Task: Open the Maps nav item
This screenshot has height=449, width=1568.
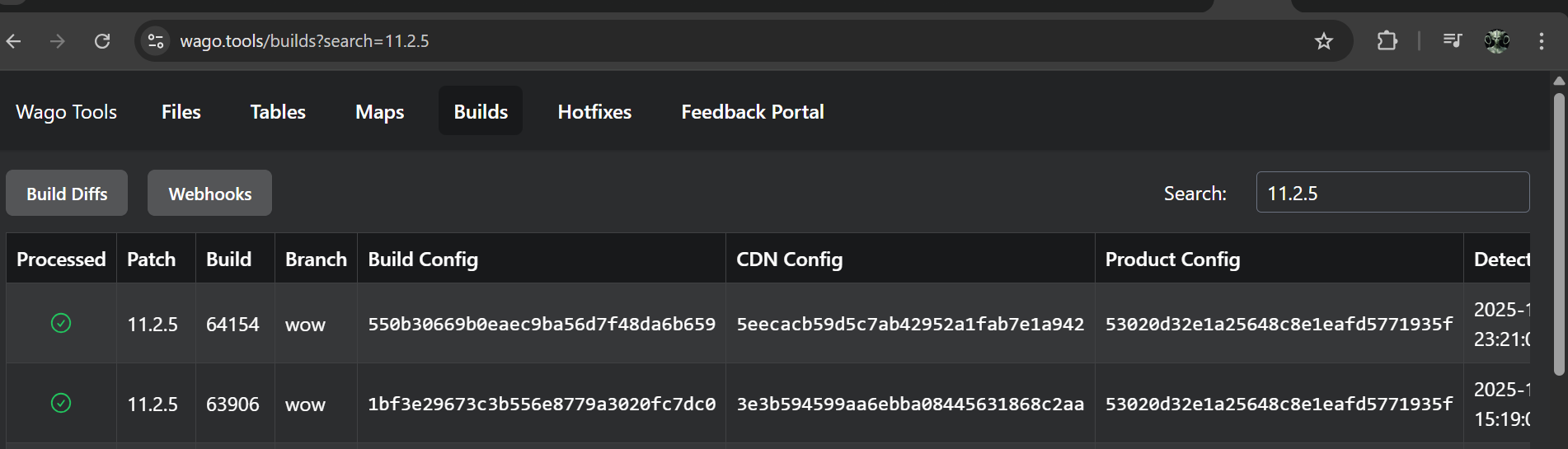Action: (x=379, y=112)
